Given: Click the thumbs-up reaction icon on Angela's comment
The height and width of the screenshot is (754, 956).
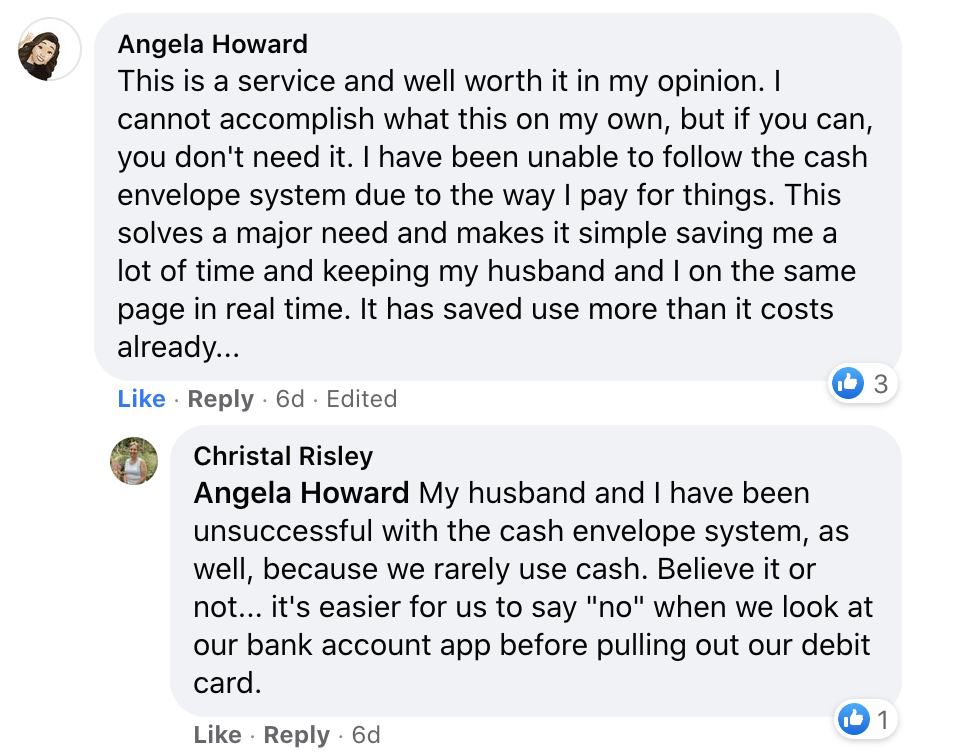Looking at the screenshot, I should point(848,382).
